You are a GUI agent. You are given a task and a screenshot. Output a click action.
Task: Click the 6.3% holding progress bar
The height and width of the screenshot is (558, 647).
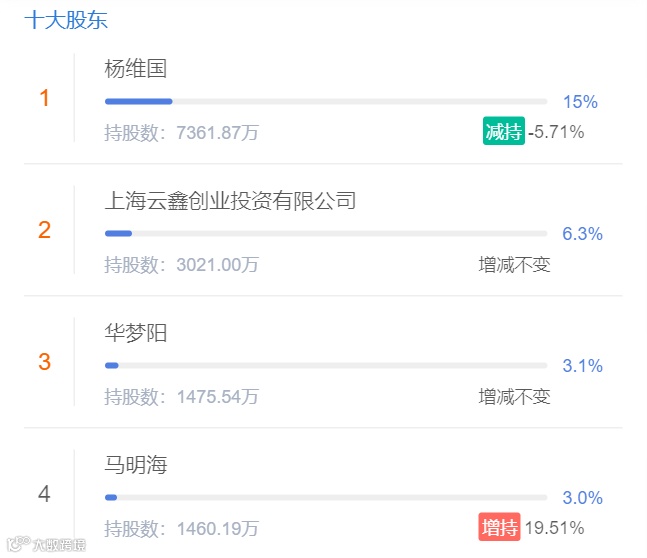(326, 234)
